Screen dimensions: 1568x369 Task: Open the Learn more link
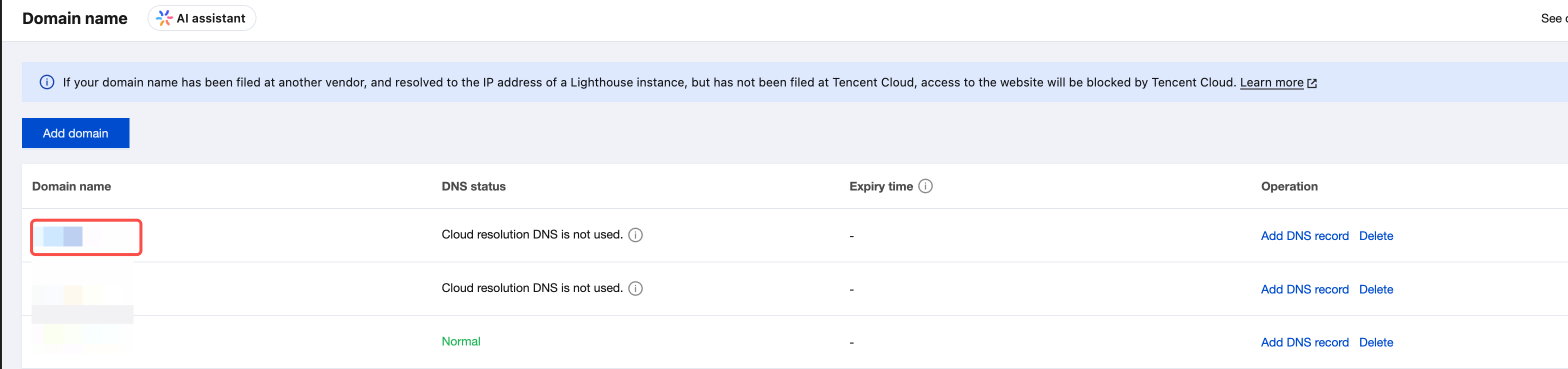click(x=1271, y=82)
